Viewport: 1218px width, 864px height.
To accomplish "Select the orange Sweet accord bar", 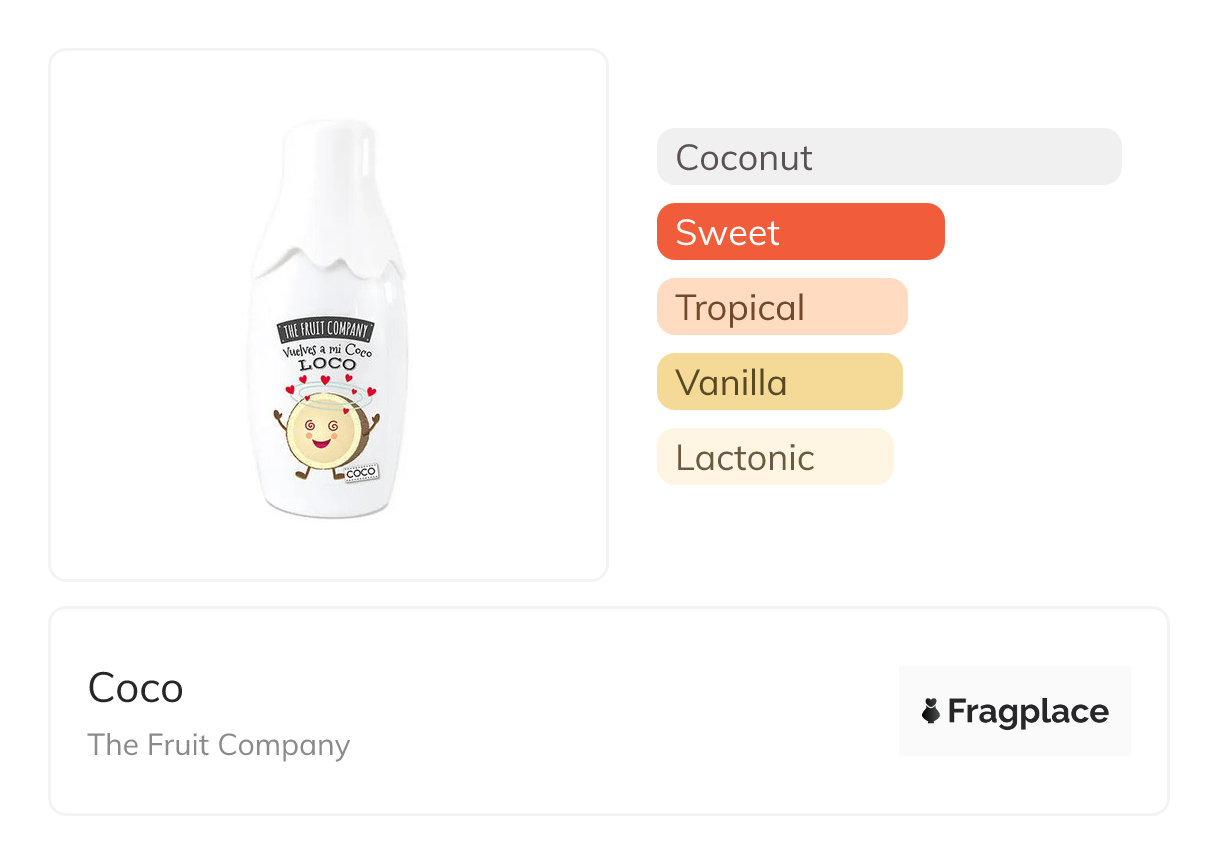I will pos(800,232).
